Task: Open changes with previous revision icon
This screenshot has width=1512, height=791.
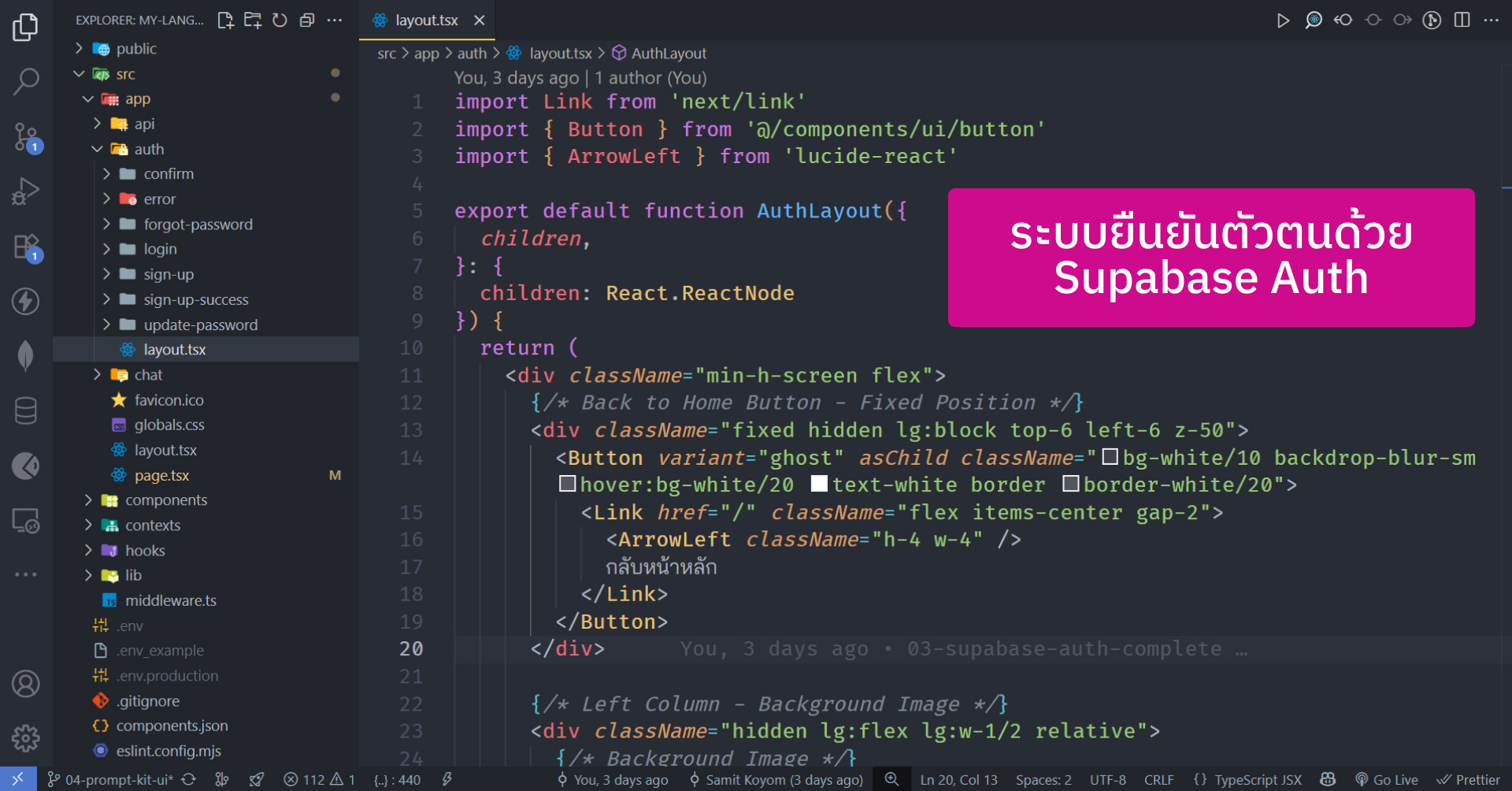Action: [1343, 20]
